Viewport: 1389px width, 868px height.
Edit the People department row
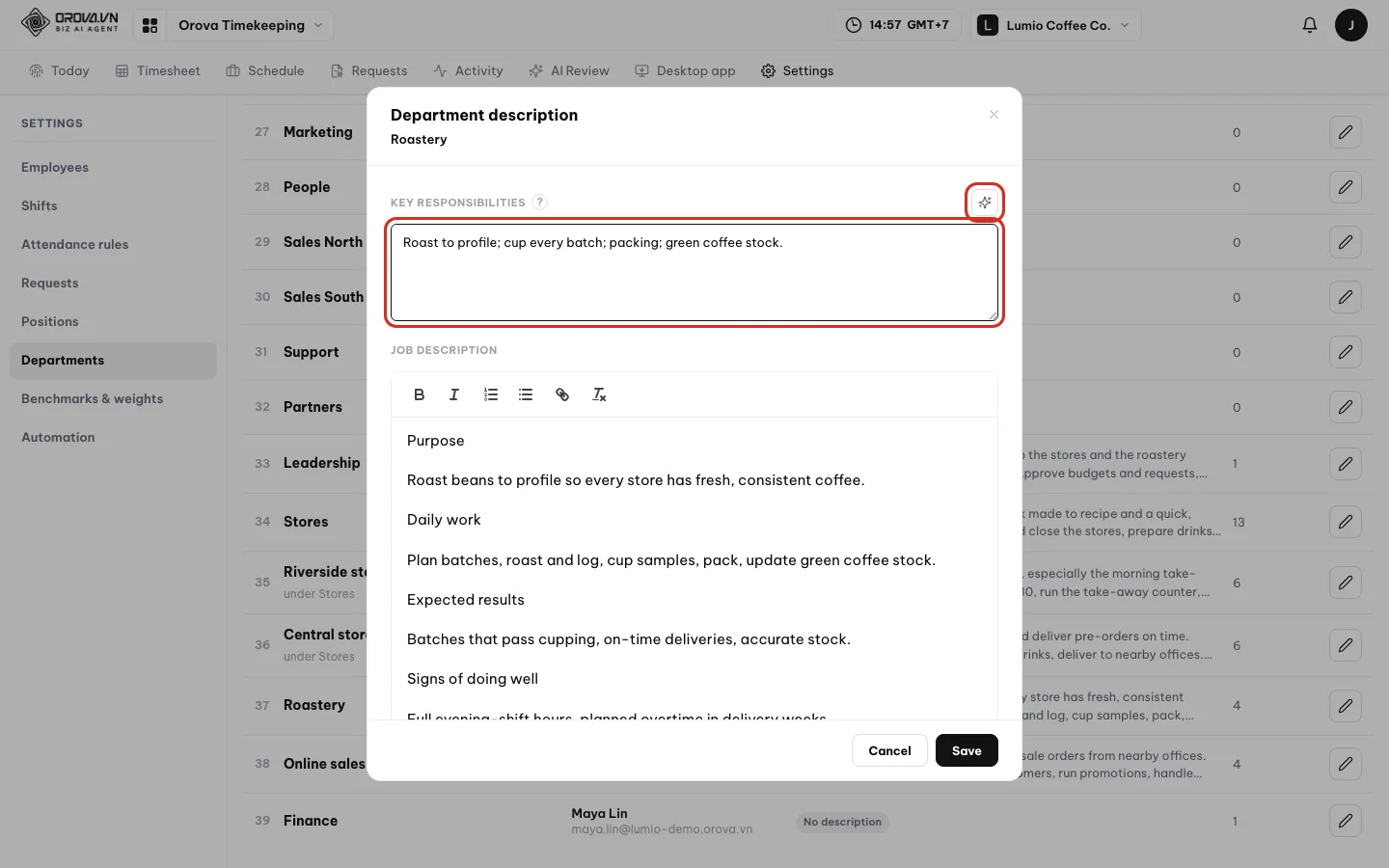pyautogui.click(x=1345, y=187)
